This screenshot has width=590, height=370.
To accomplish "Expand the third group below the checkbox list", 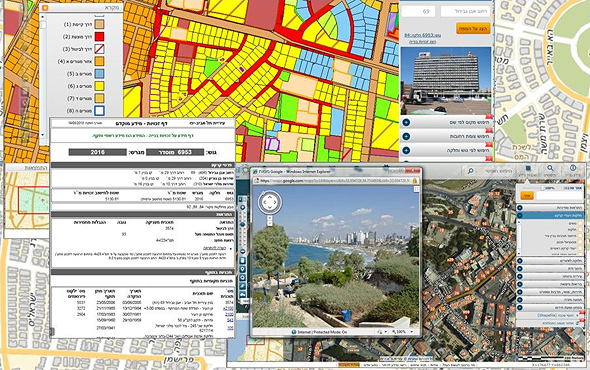I will point(520,277).
